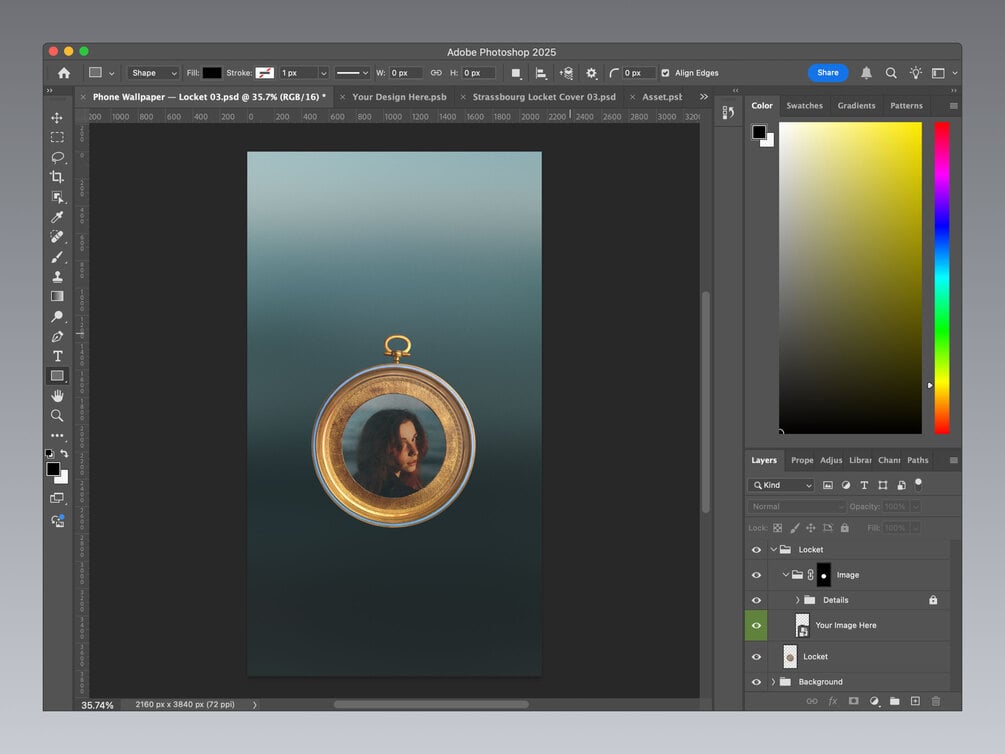The height and width of the screenshot is (754, 1005).
Task: Expand the Details group
Action: (798, 600)
